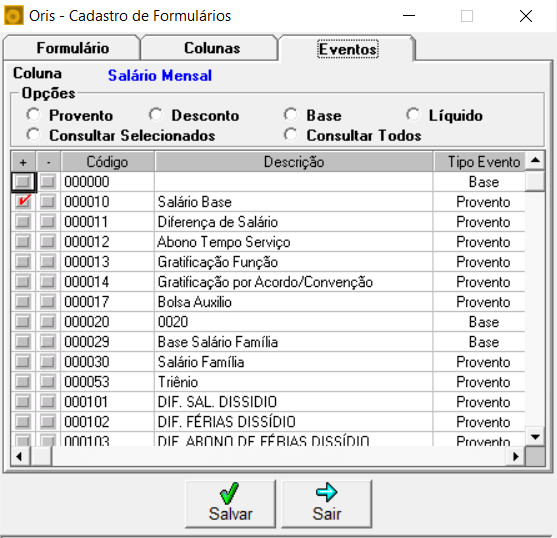Select the Bolsa Auxilio cell

pyautogui.click(x=294, y=302)
